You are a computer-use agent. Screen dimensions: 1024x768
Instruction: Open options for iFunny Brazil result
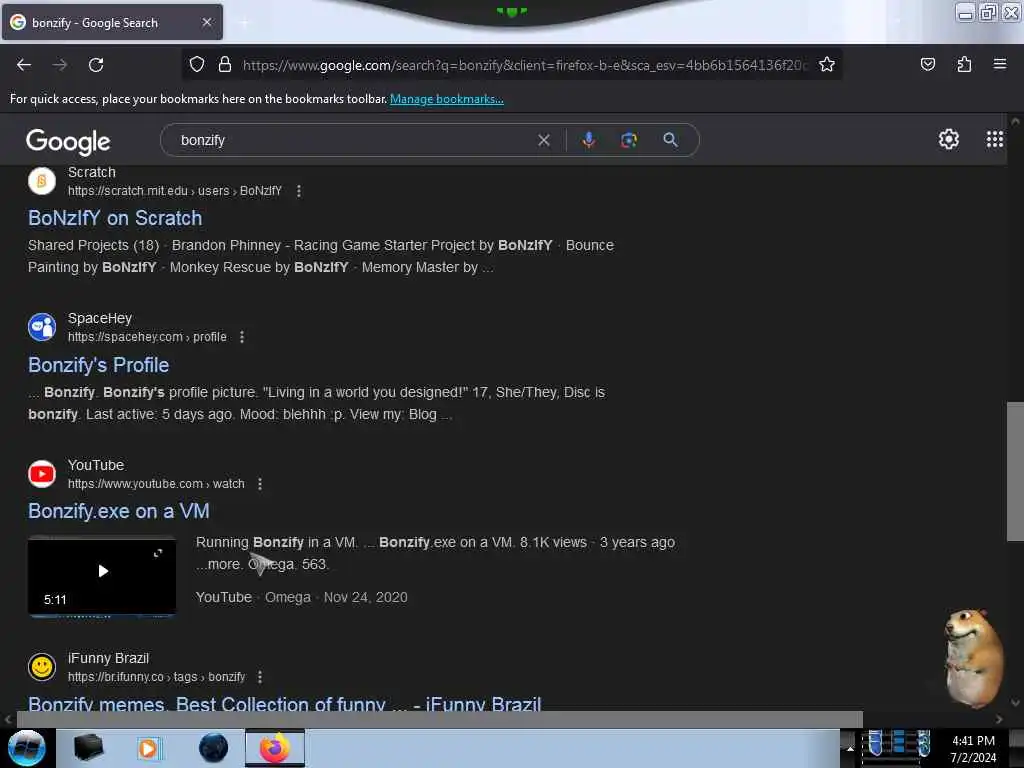coord(260,677)
